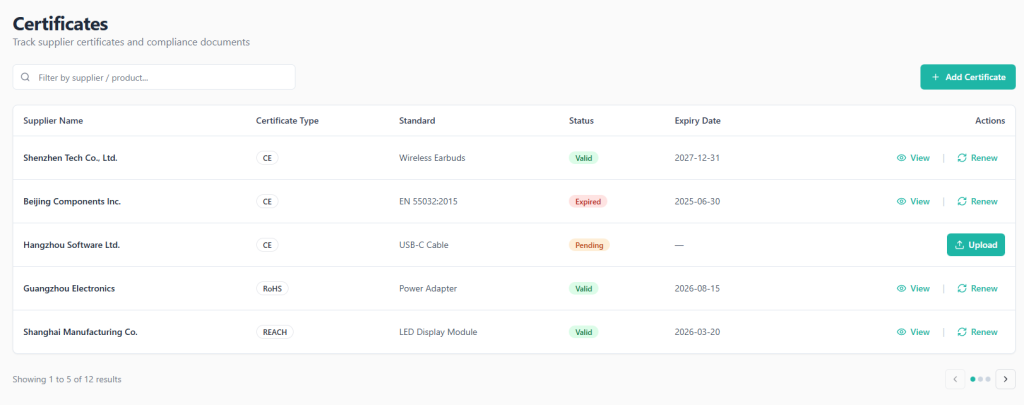Type in the supplier/product filter field
The width and height of the screenshot is (1024, 405).
[160, 77]
